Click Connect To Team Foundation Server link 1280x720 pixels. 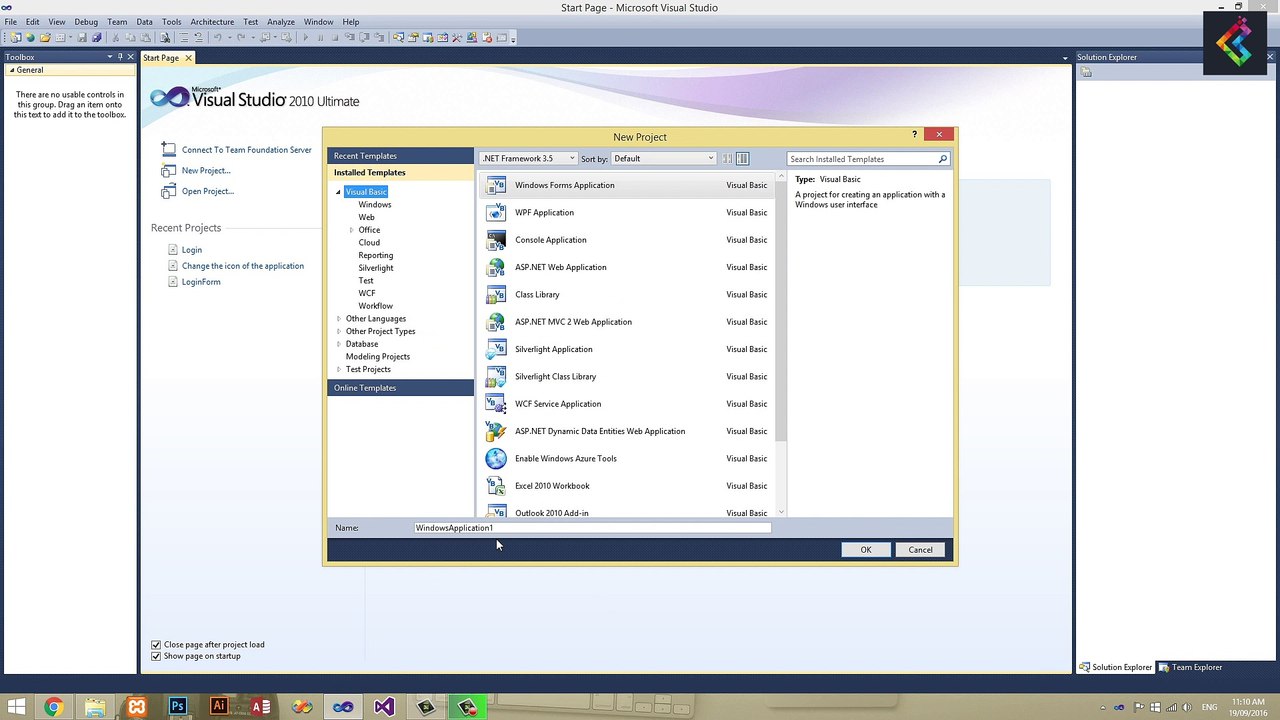click(246, 150)
